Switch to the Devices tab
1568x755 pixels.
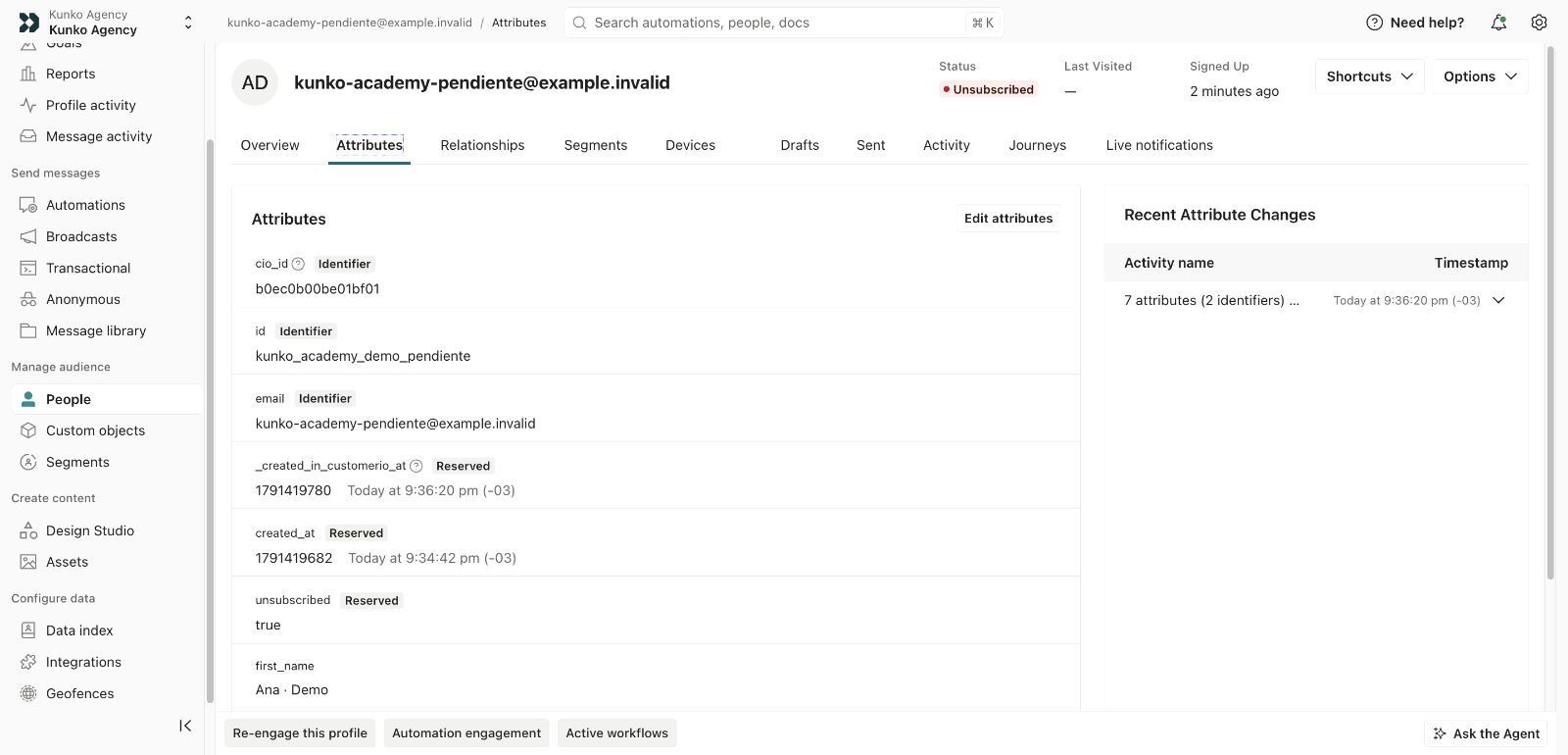coord(690,145)
